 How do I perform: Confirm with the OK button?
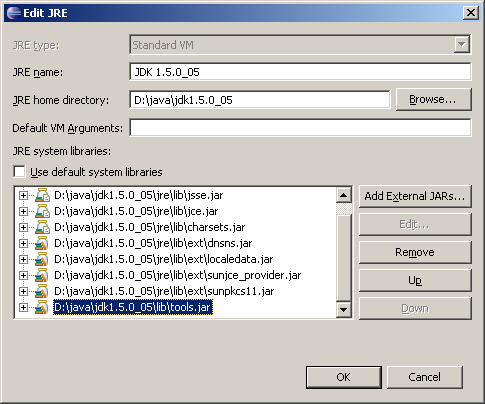(344, 377)
